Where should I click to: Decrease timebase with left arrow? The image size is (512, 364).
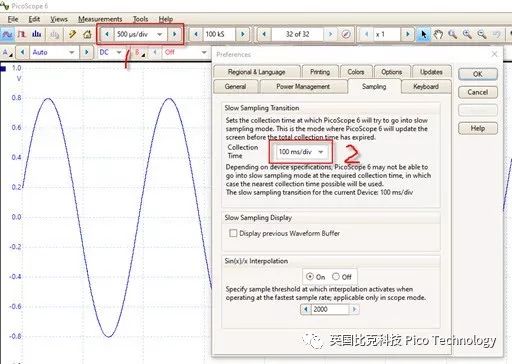click(107, 34)
